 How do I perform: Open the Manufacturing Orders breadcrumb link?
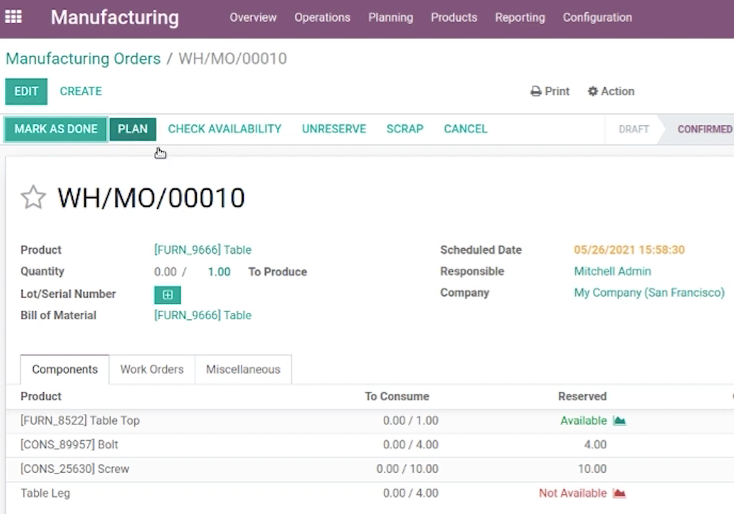pos(83,59)
